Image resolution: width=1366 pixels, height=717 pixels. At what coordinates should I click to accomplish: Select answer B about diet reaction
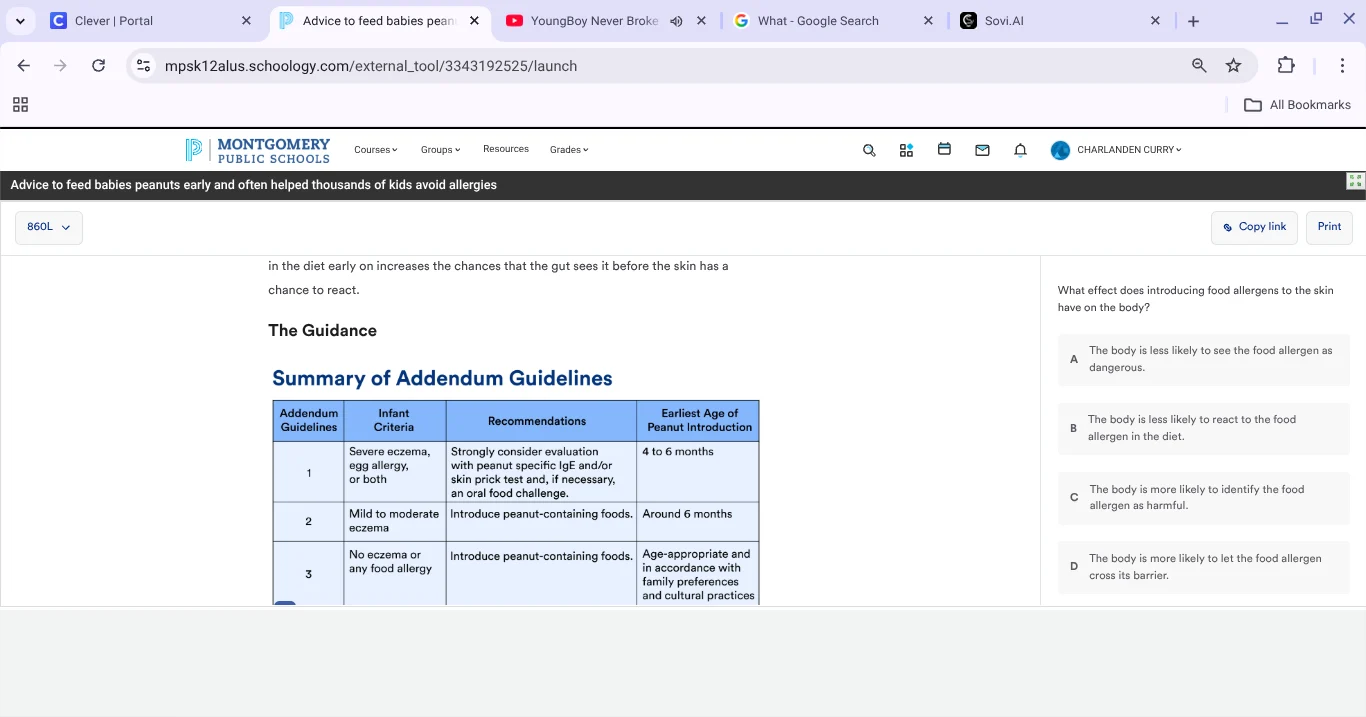point(1203,428)
